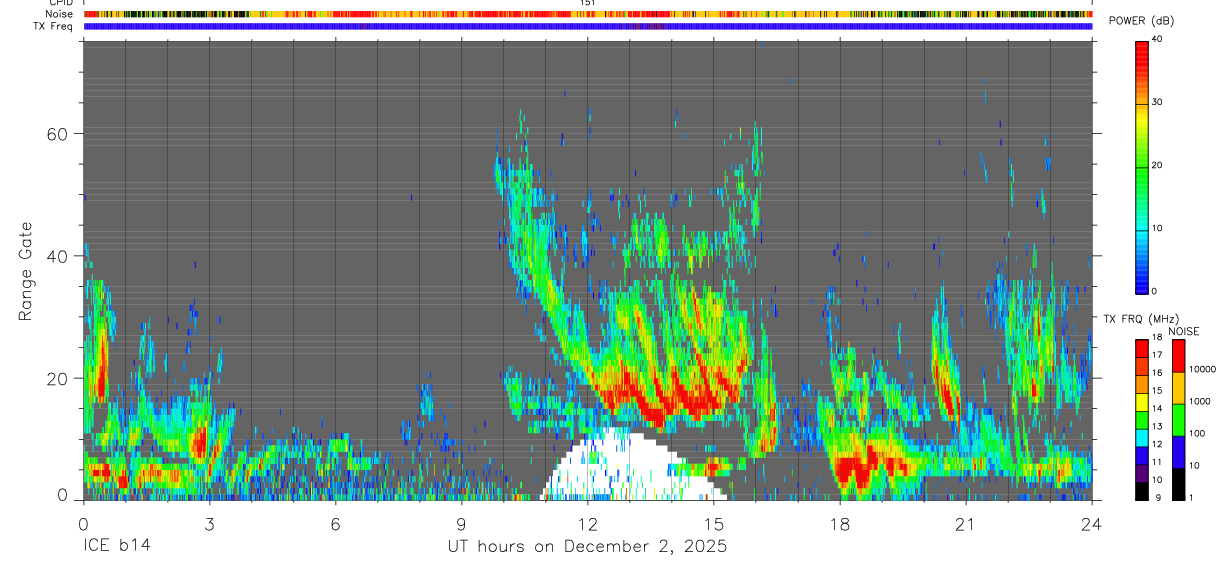Screen dimensions: 1228x567
Task: Select the black swatch of NOISE legend
Action: (x=1178, y=484)
